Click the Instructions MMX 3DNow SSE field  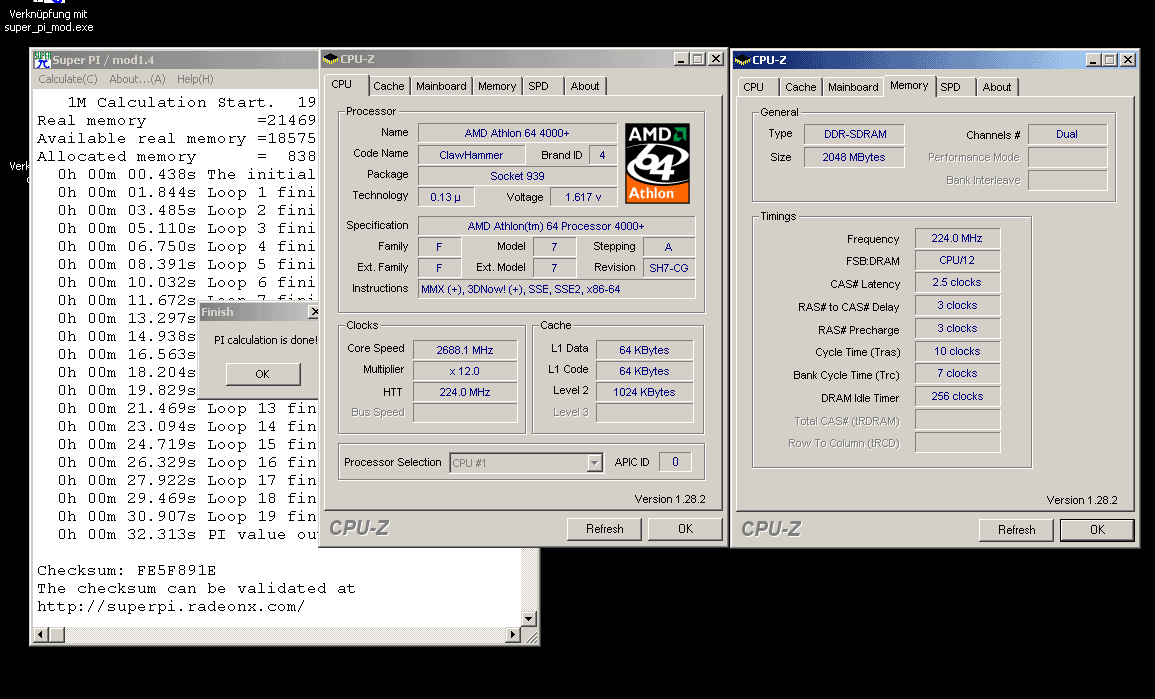point(556,289)
